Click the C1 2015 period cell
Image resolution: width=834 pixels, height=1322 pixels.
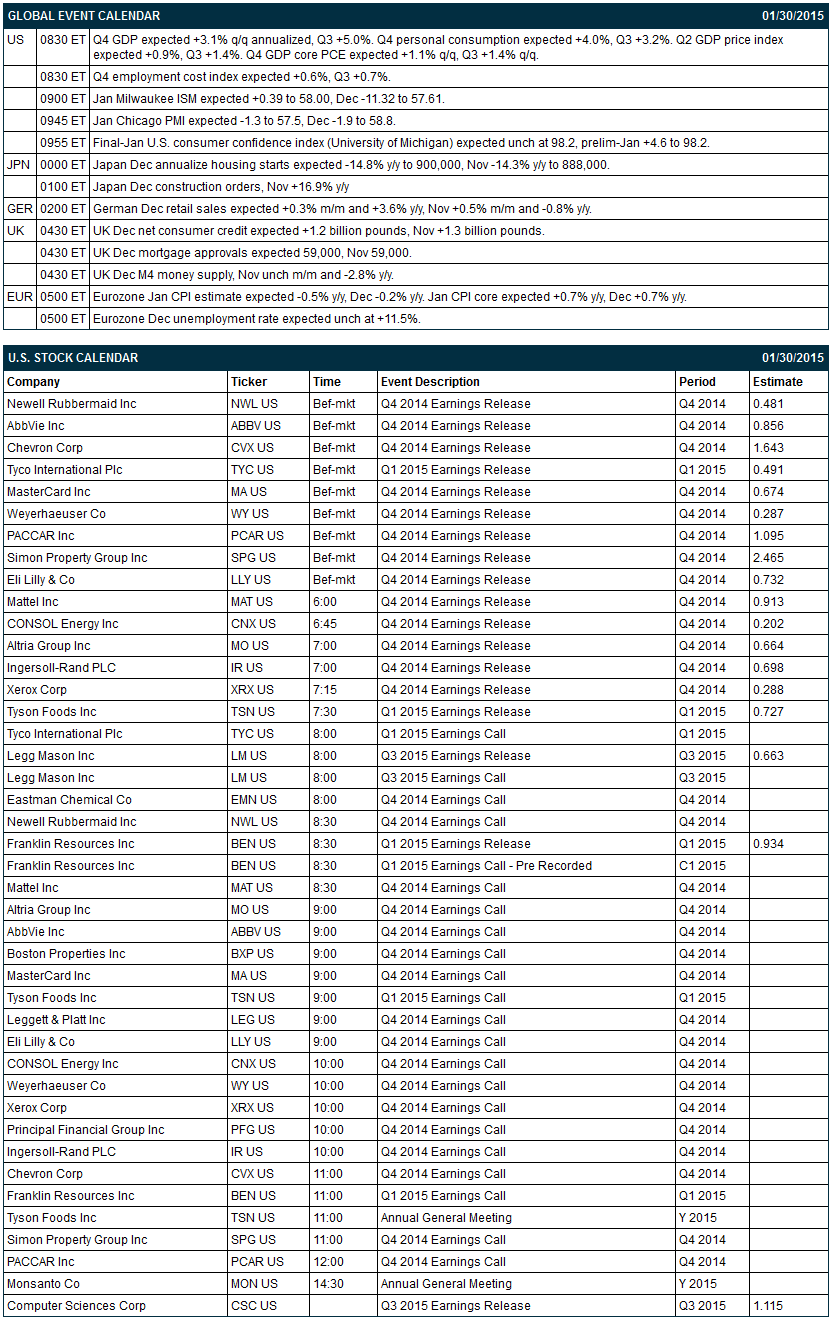pos(713,866)
